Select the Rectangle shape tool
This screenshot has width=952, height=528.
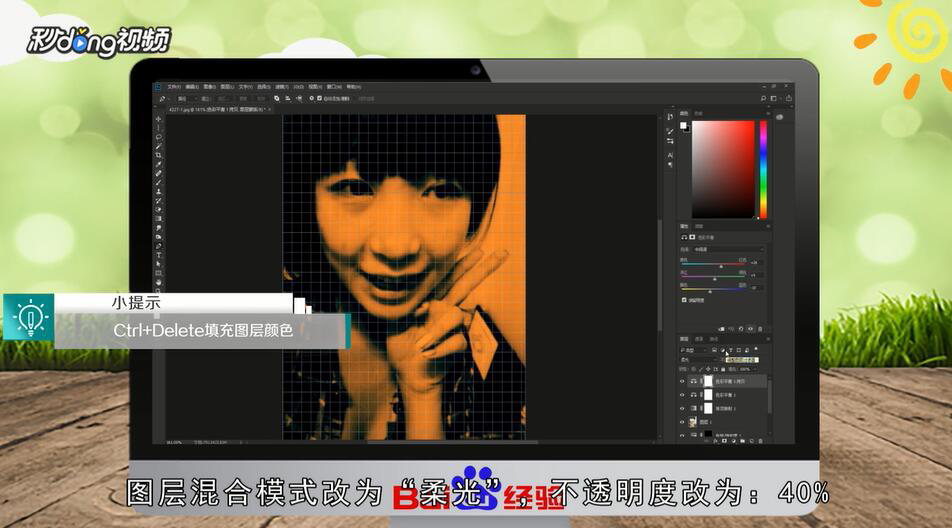pos(158,274)
